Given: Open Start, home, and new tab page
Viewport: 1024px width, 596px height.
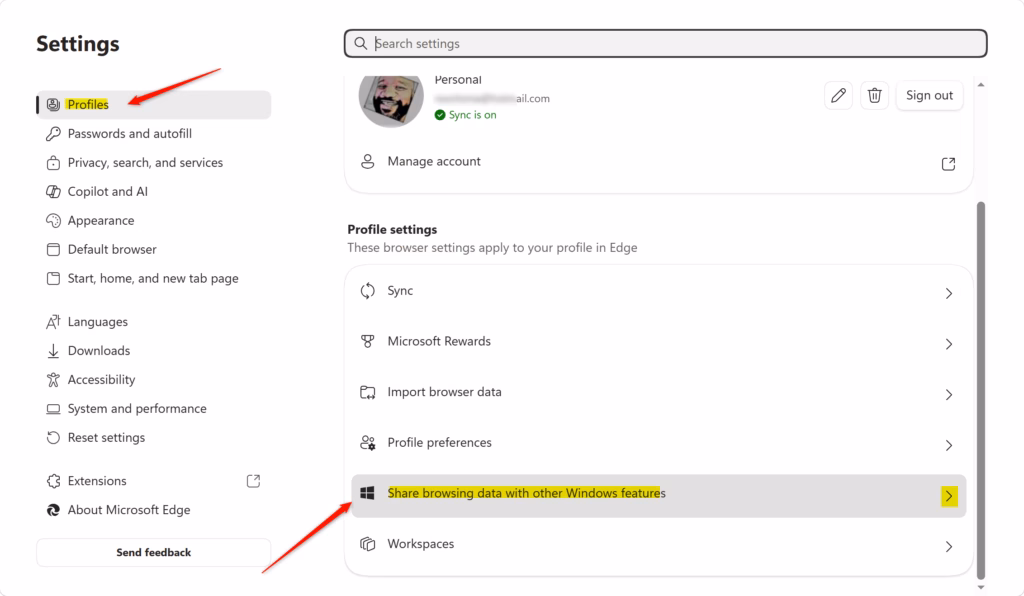Looking at the screenshot, I should point(153,278).
